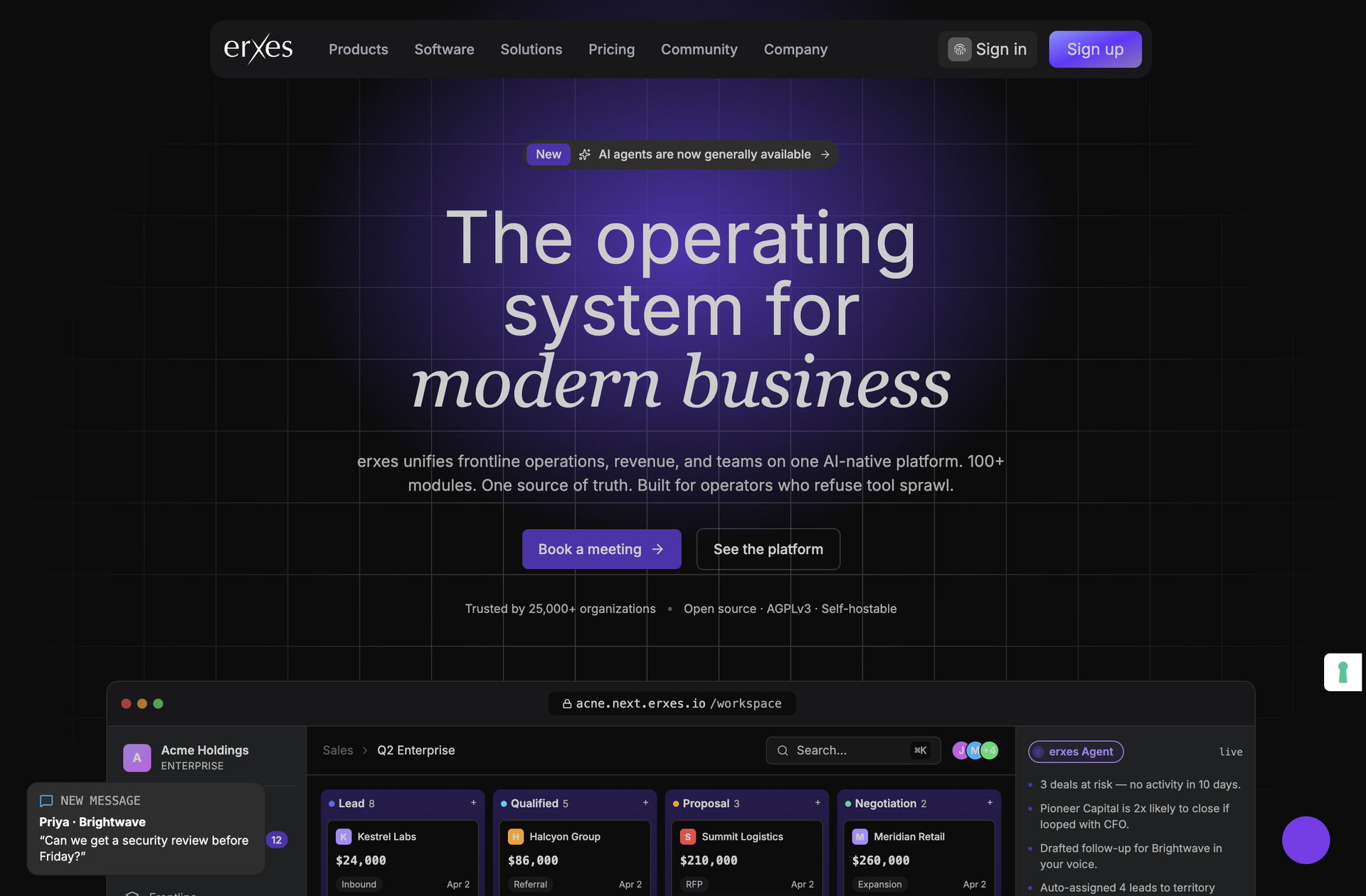Click the Meridian Retail "M" icon

point(860,837)
